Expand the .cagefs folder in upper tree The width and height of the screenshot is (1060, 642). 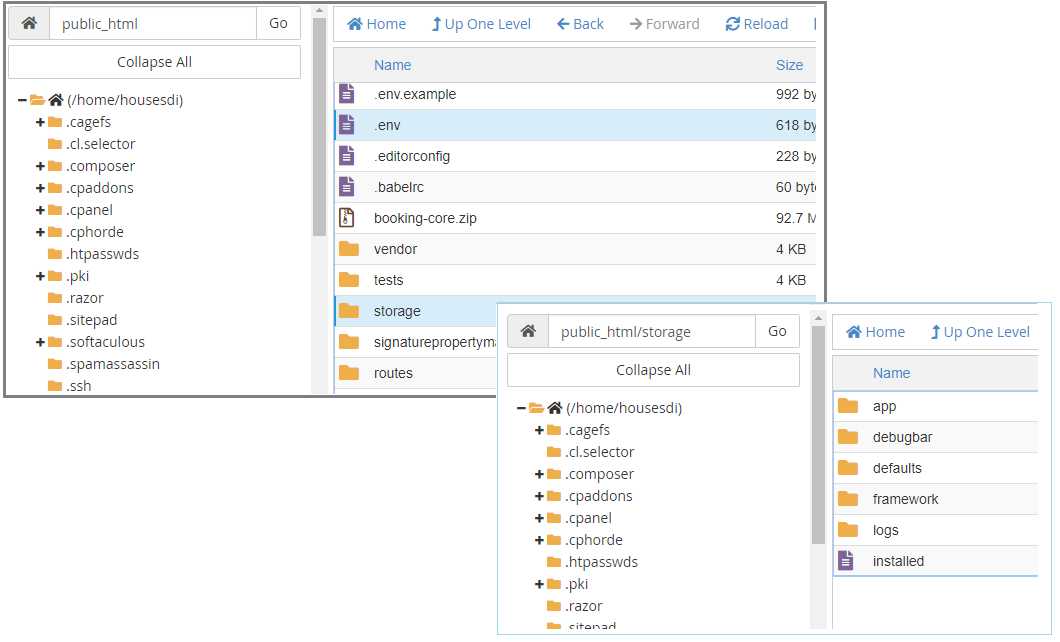click(x=40, y=122)
